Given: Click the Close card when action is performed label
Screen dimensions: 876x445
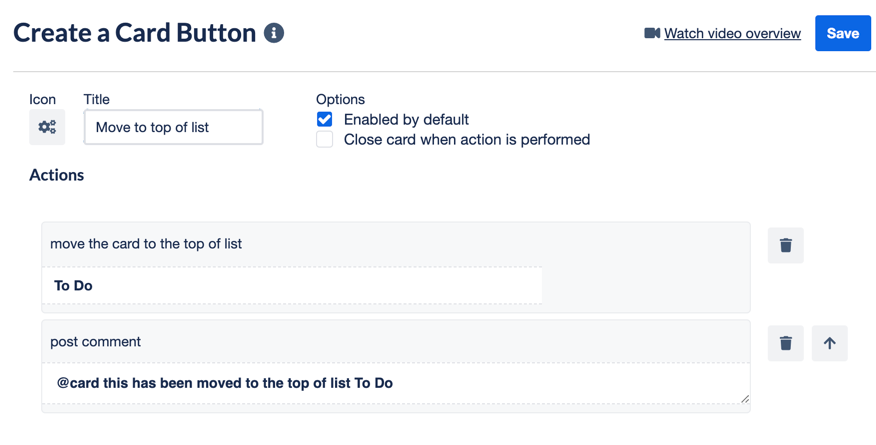Looking at the screenshot, I should tap(466, 139).
